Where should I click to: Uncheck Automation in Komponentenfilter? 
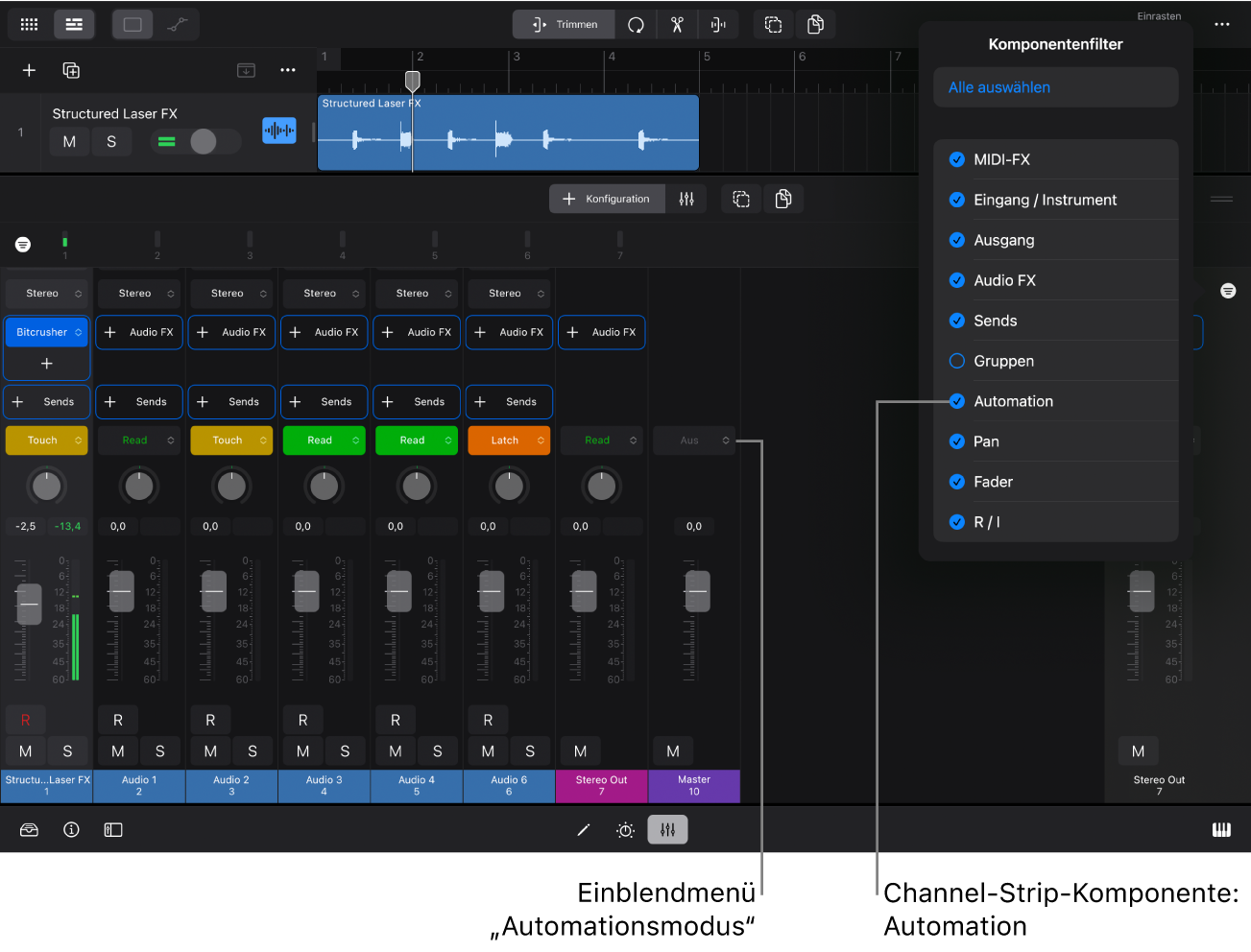tap(957, 401)
